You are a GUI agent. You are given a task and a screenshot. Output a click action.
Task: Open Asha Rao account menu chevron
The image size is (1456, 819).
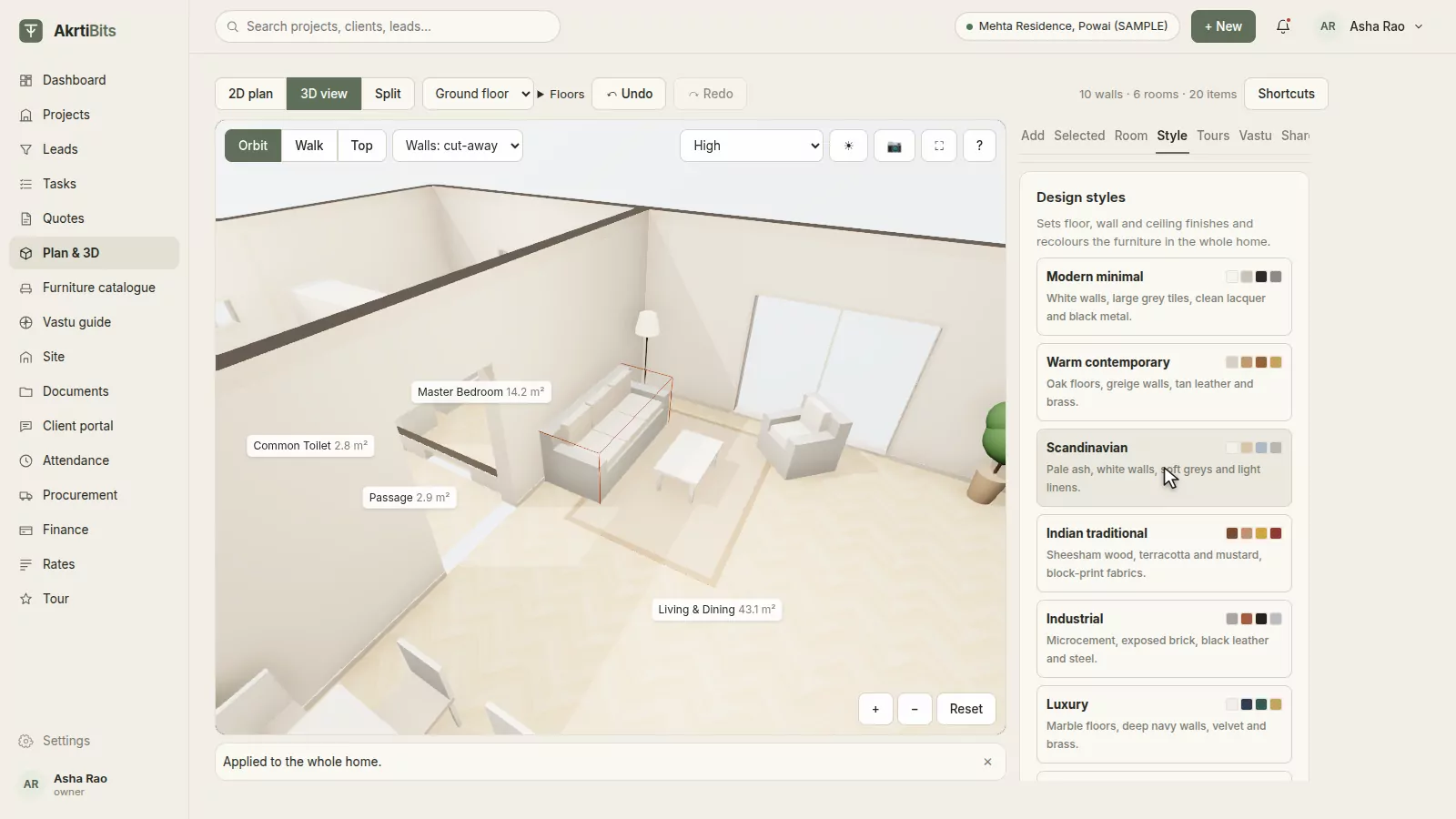click(x=1419, y=26)
